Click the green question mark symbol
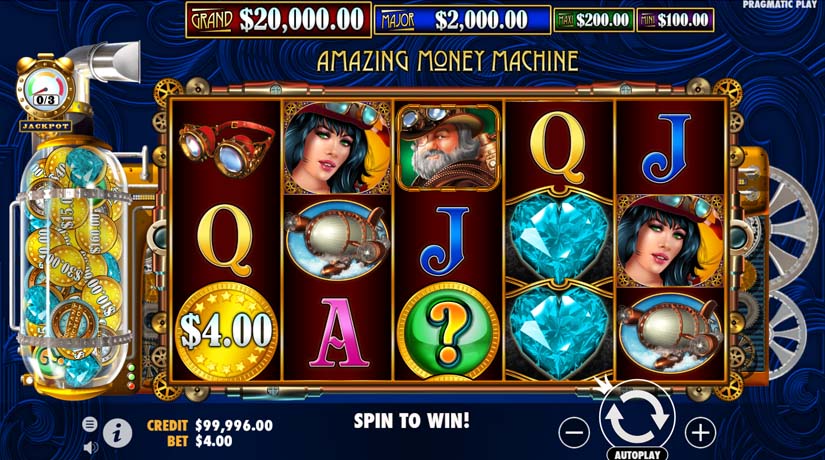825x460 pixels. pyautogui.click(x=448, y=332)
